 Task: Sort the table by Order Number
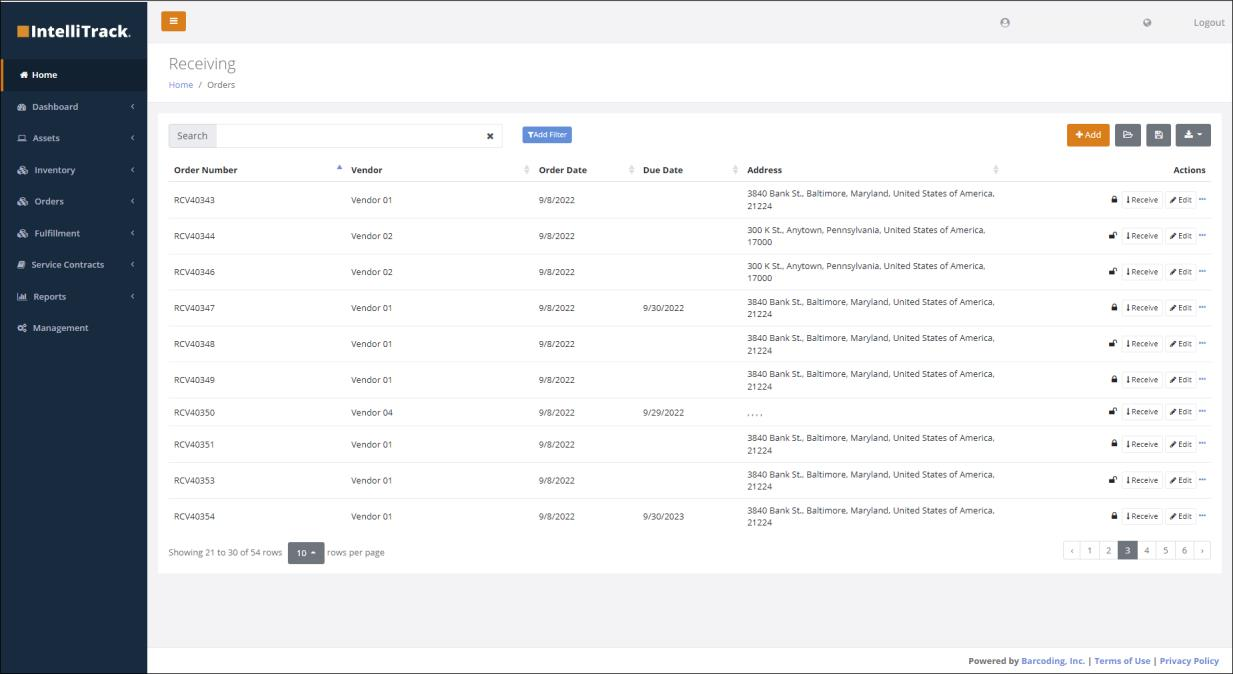[x=257, y=170]
